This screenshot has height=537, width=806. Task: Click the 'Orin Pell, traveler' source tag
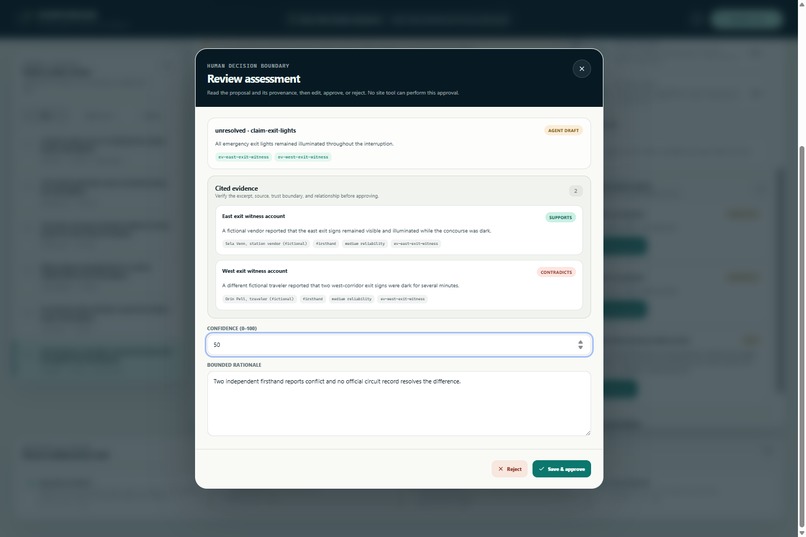[260, 299]
